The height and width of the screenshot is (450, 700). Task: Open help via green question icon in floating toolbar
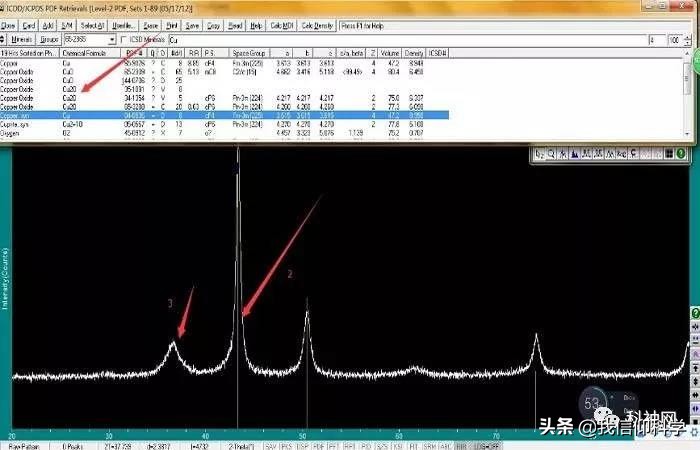pyautogui.click(x=680, y=154)
